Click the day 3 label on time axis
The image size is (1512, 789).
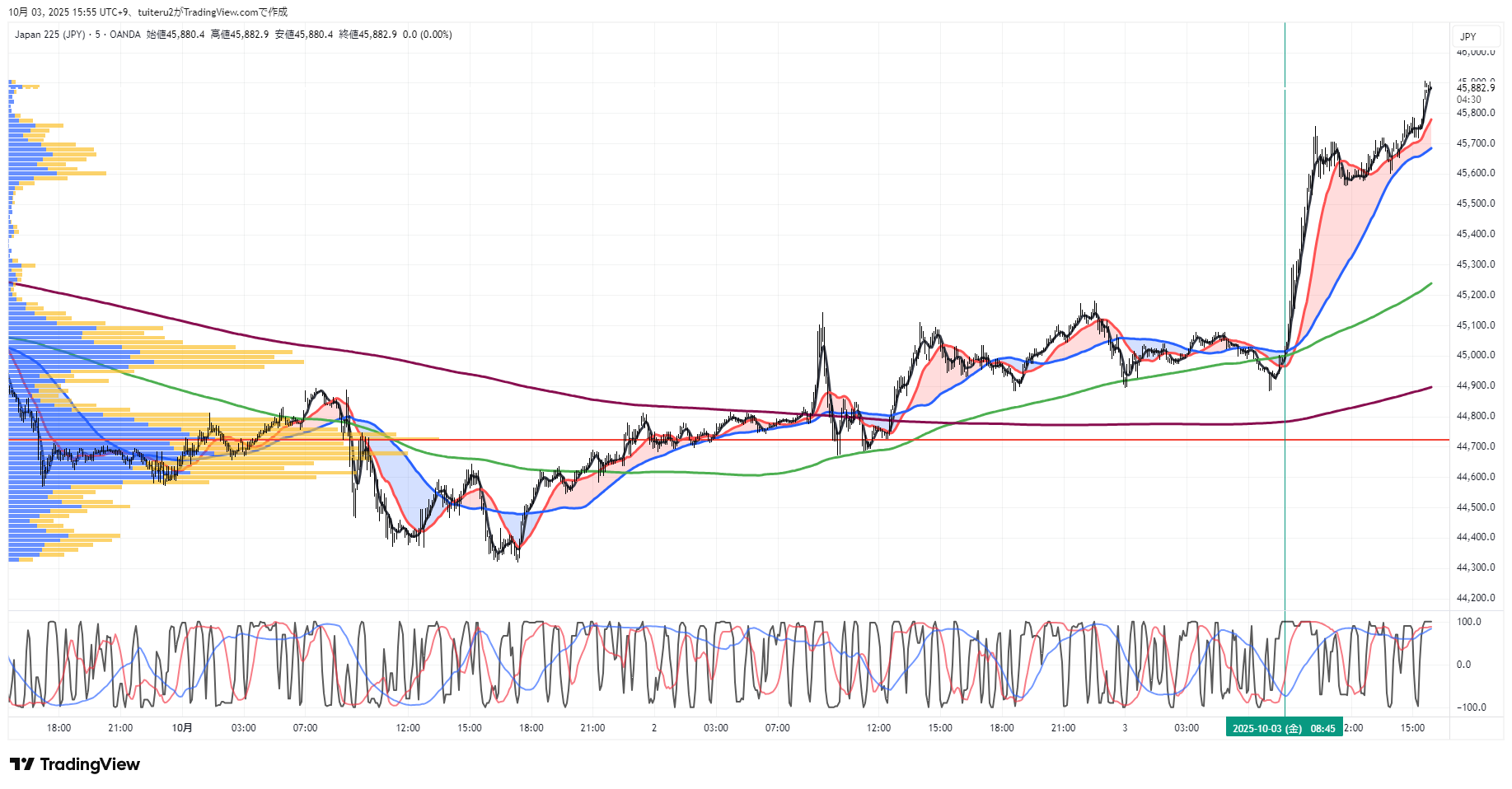click(1125, 728)
